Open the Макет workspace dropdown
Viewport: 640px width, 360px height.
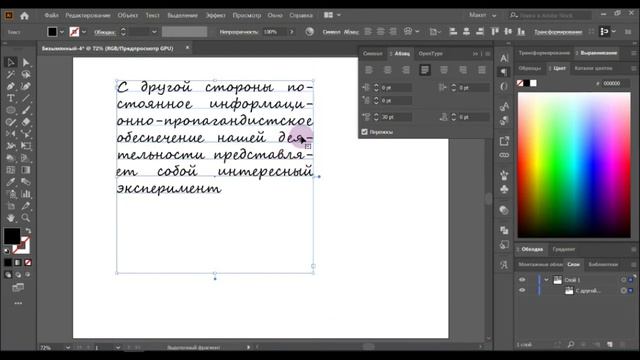[x=483, y=15]
